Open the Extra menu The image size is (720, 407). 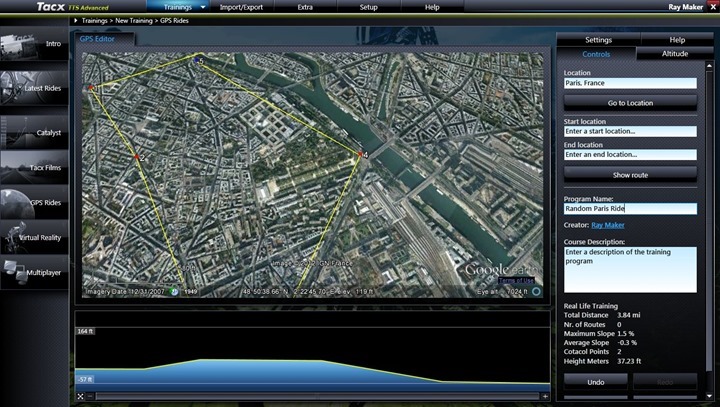pos(305,7)
